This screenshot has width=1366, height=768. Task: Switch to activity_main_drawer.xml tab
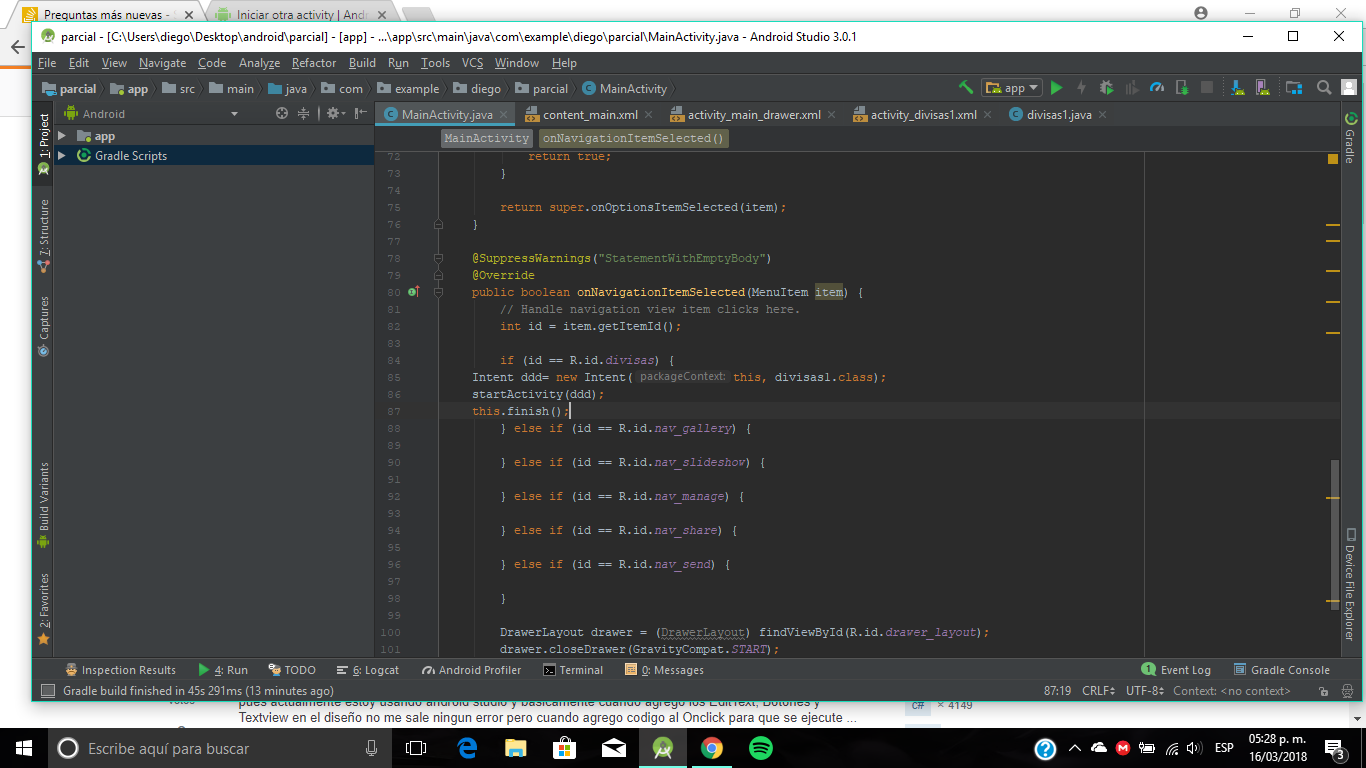(x=754, y=114)
